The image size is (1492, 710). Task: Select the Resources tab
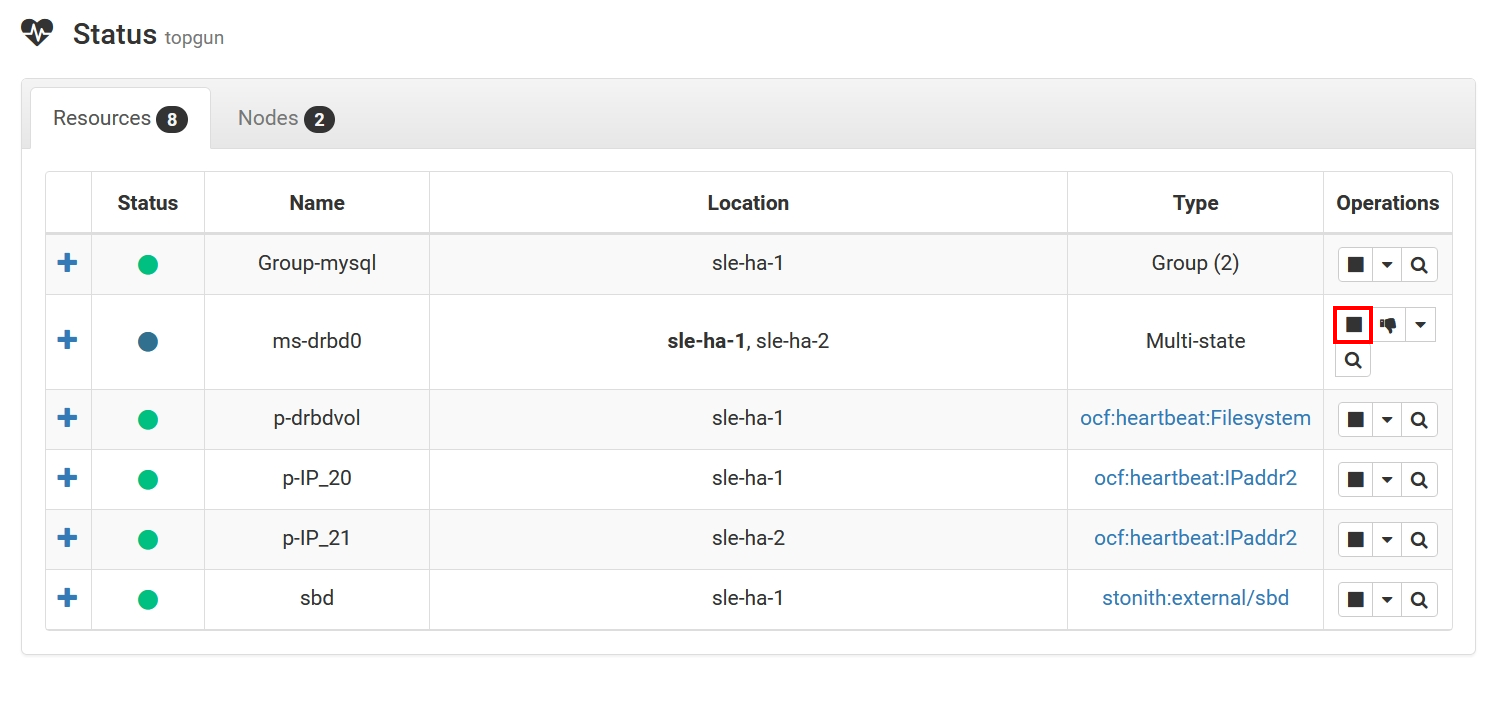point(120,119)
